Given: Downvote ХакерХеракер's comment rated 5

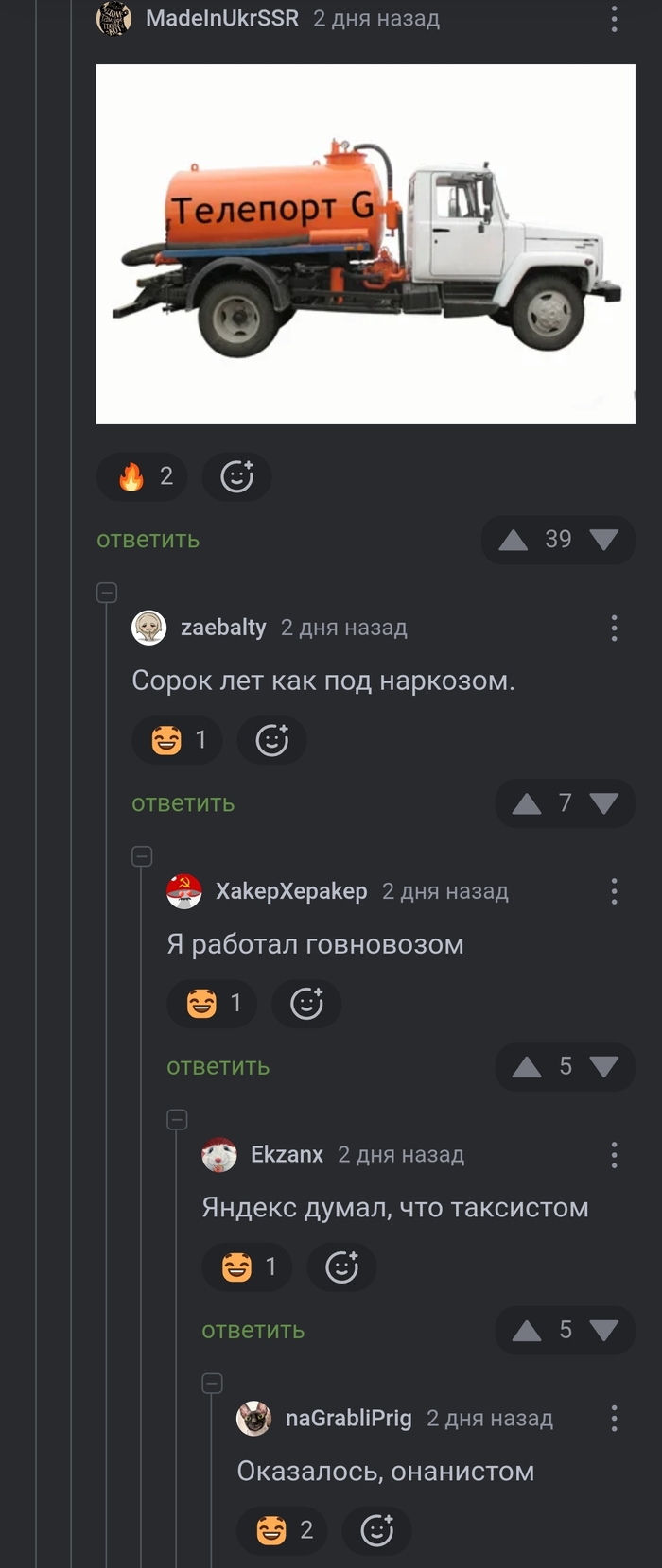Looking at the screenshot, I should click(603, 1067).
